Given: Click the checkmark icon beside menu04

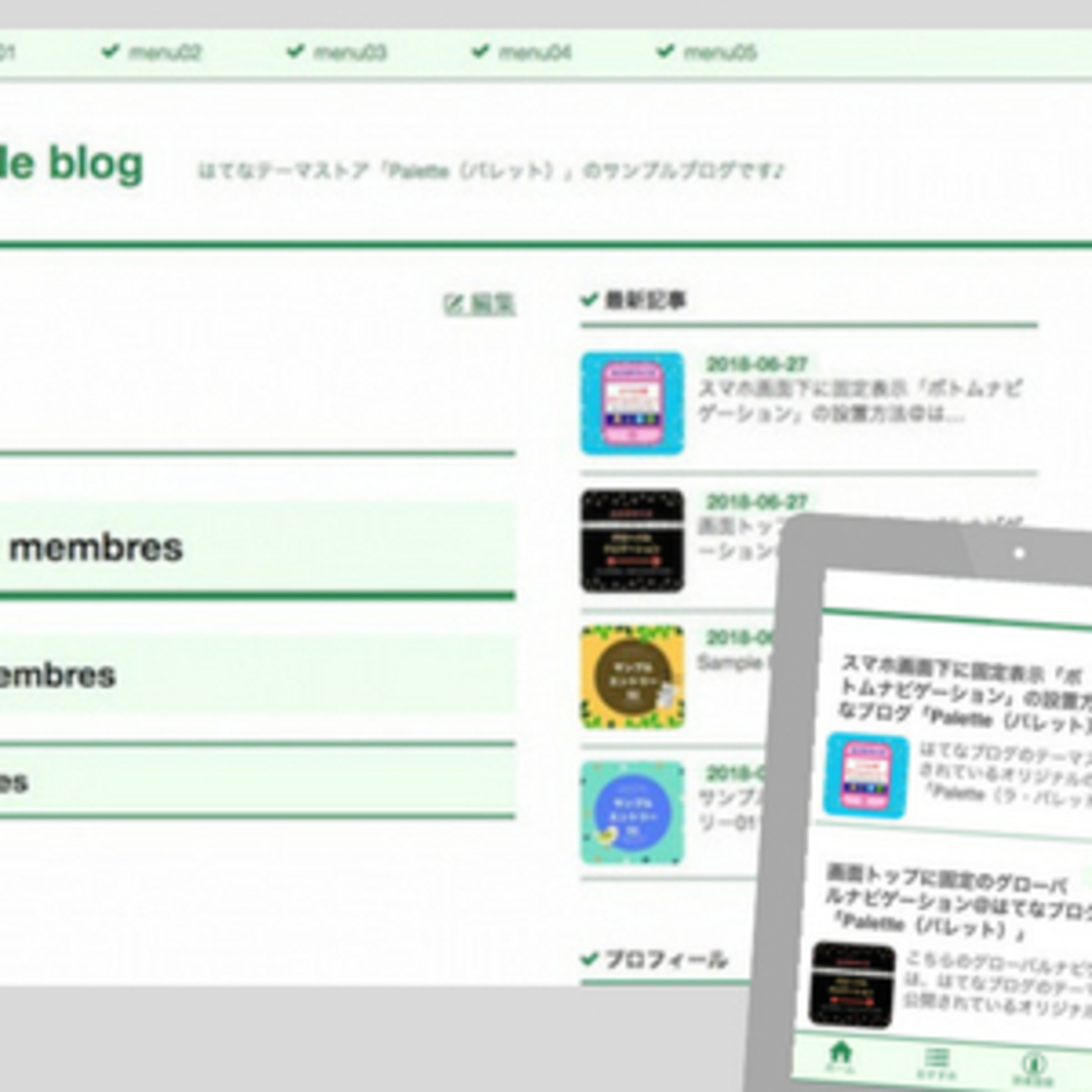Looking at the screenshot, I should pos(480,51).
